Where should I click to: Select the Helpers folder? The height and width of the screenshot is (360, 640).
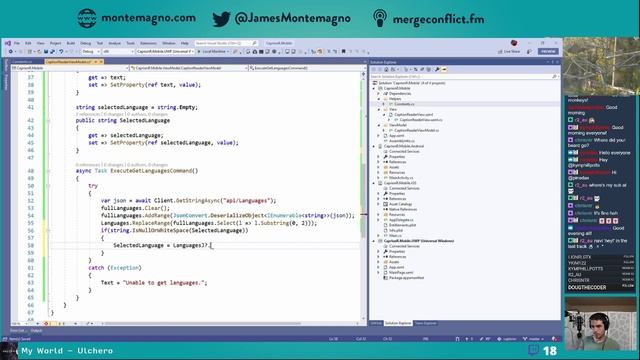tap(395, 99)
